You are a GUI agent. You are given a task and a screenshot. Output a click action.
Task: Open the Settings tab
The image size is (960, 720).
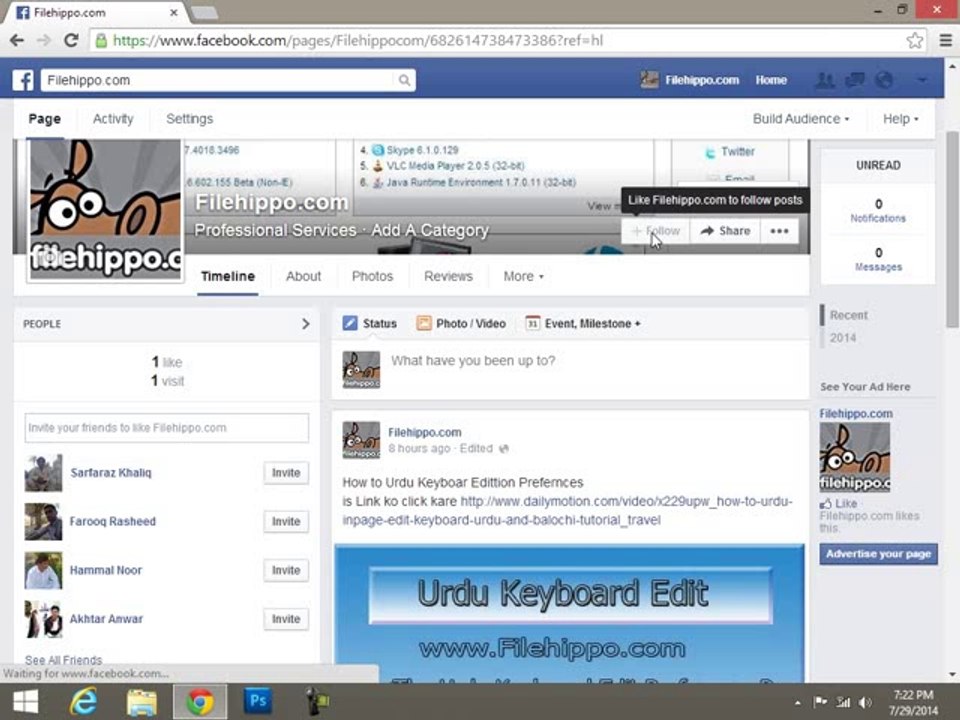click(x=190, y=119)
